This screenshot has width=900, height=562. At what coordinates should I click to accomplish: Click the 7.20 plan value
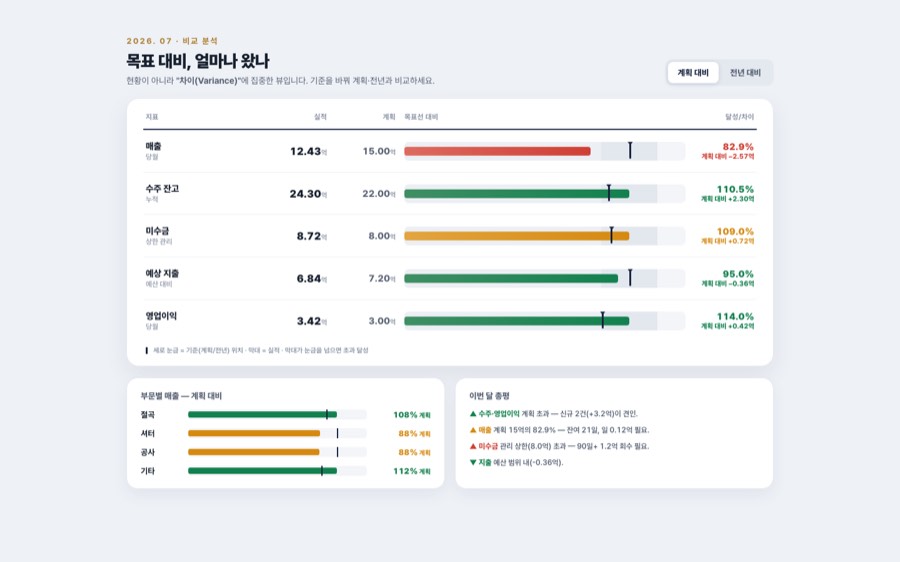tap(382, 278)
